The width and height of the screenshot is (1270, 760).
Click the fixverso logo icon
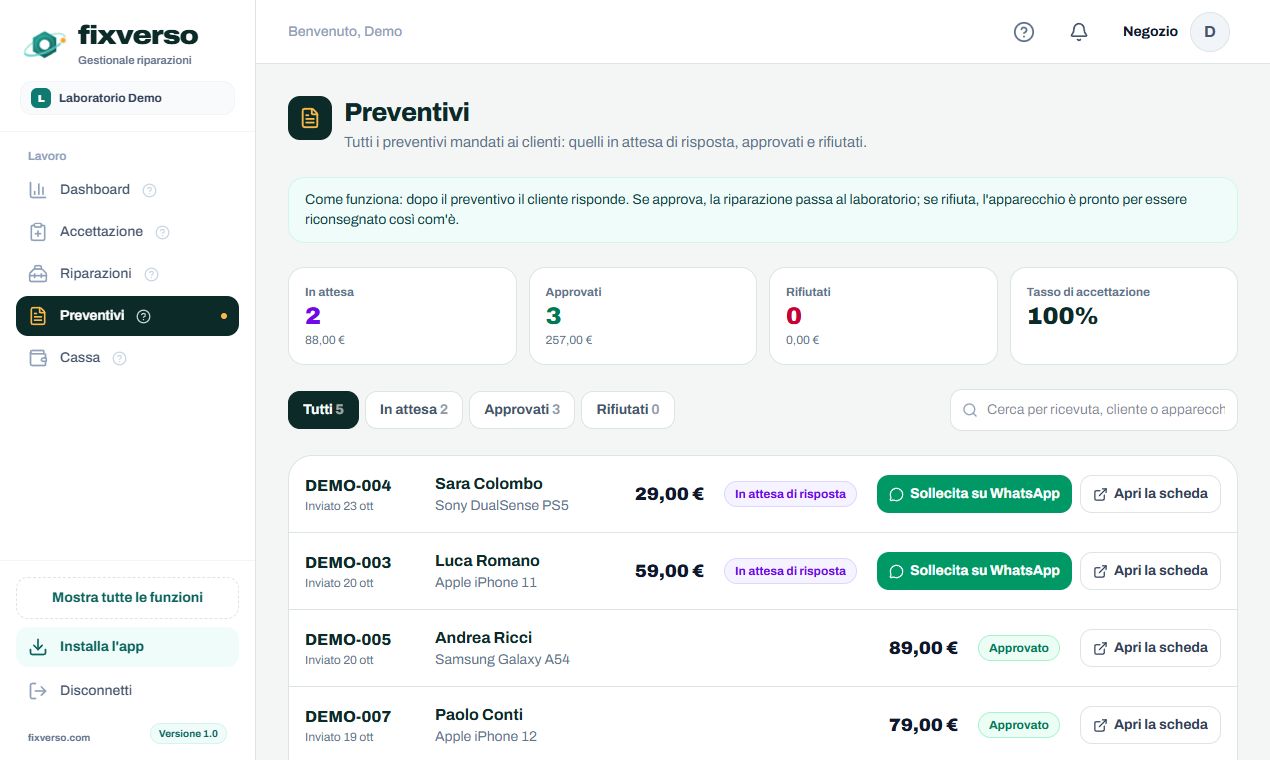click(x=45, y=43)
